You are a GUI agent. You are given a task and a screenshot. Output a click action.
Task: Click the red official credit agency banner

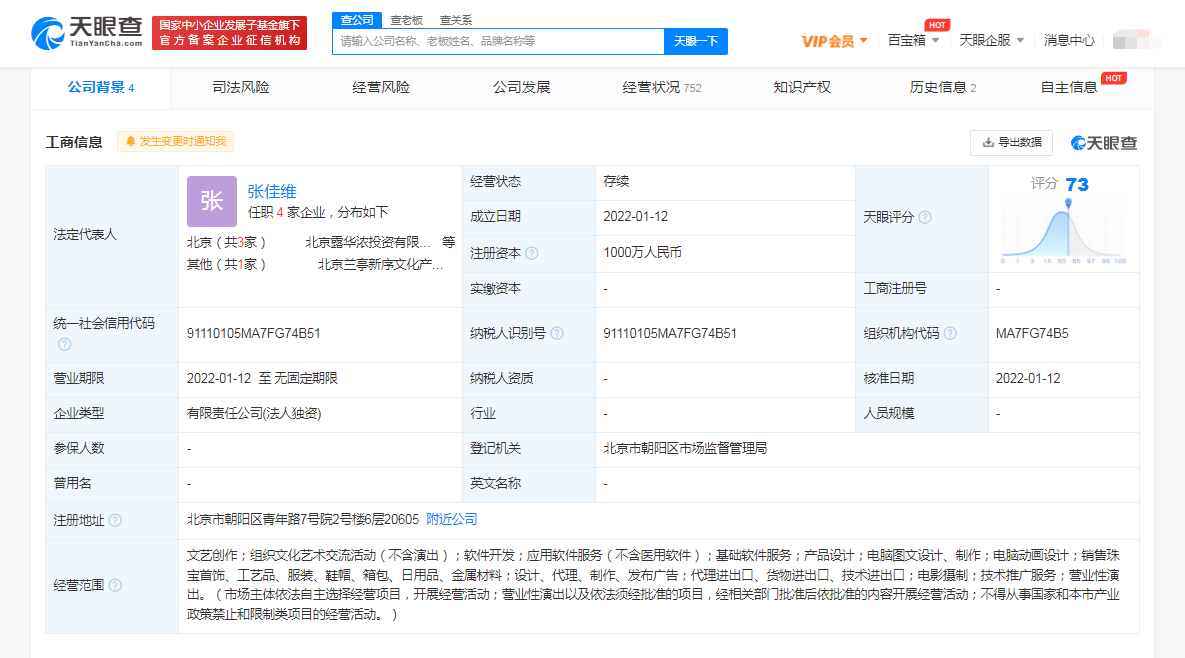coord(230,33)
